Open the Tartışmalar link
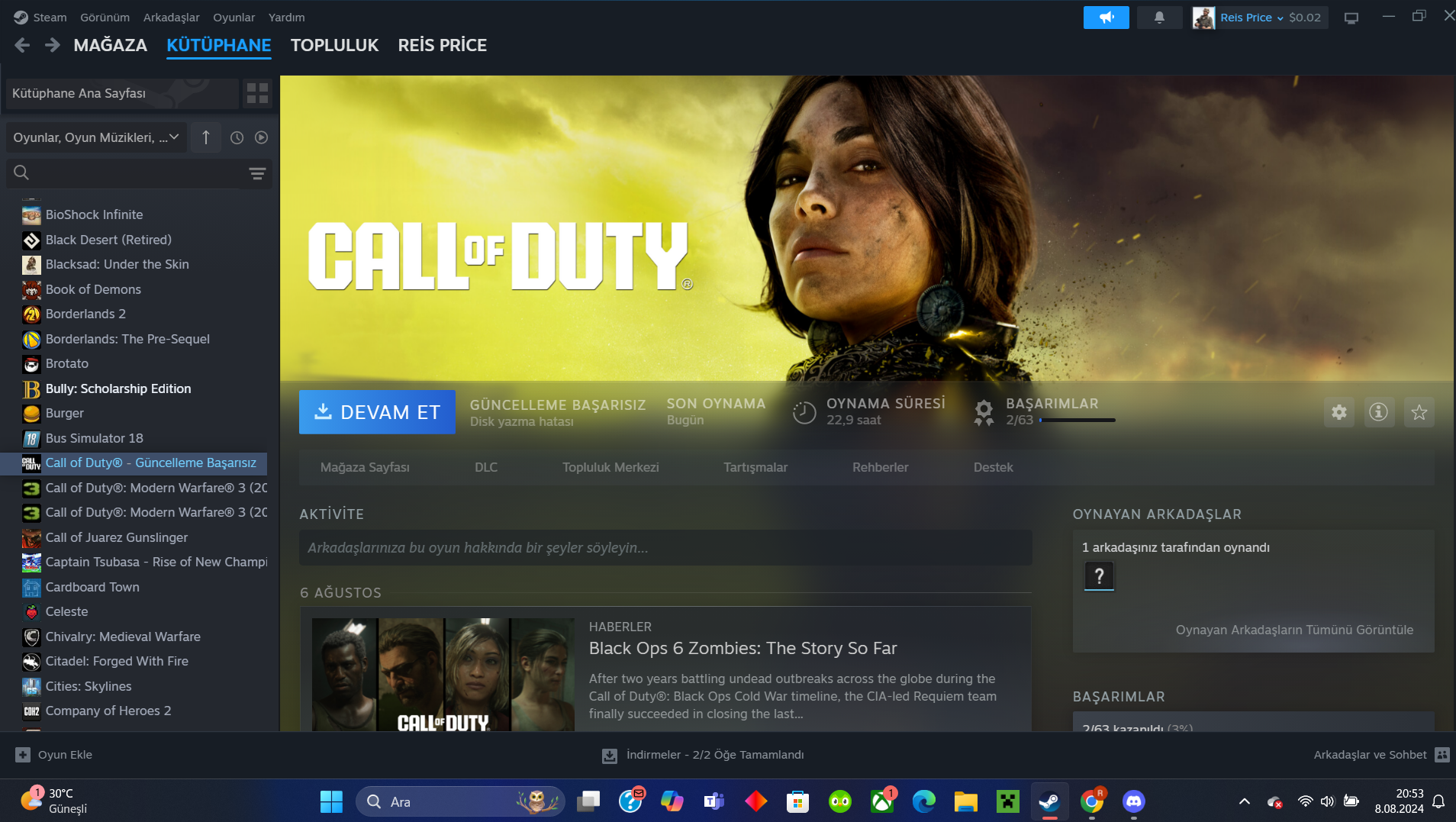The height and width of the screenshot is (822, 1456). (x=755, y=467)
